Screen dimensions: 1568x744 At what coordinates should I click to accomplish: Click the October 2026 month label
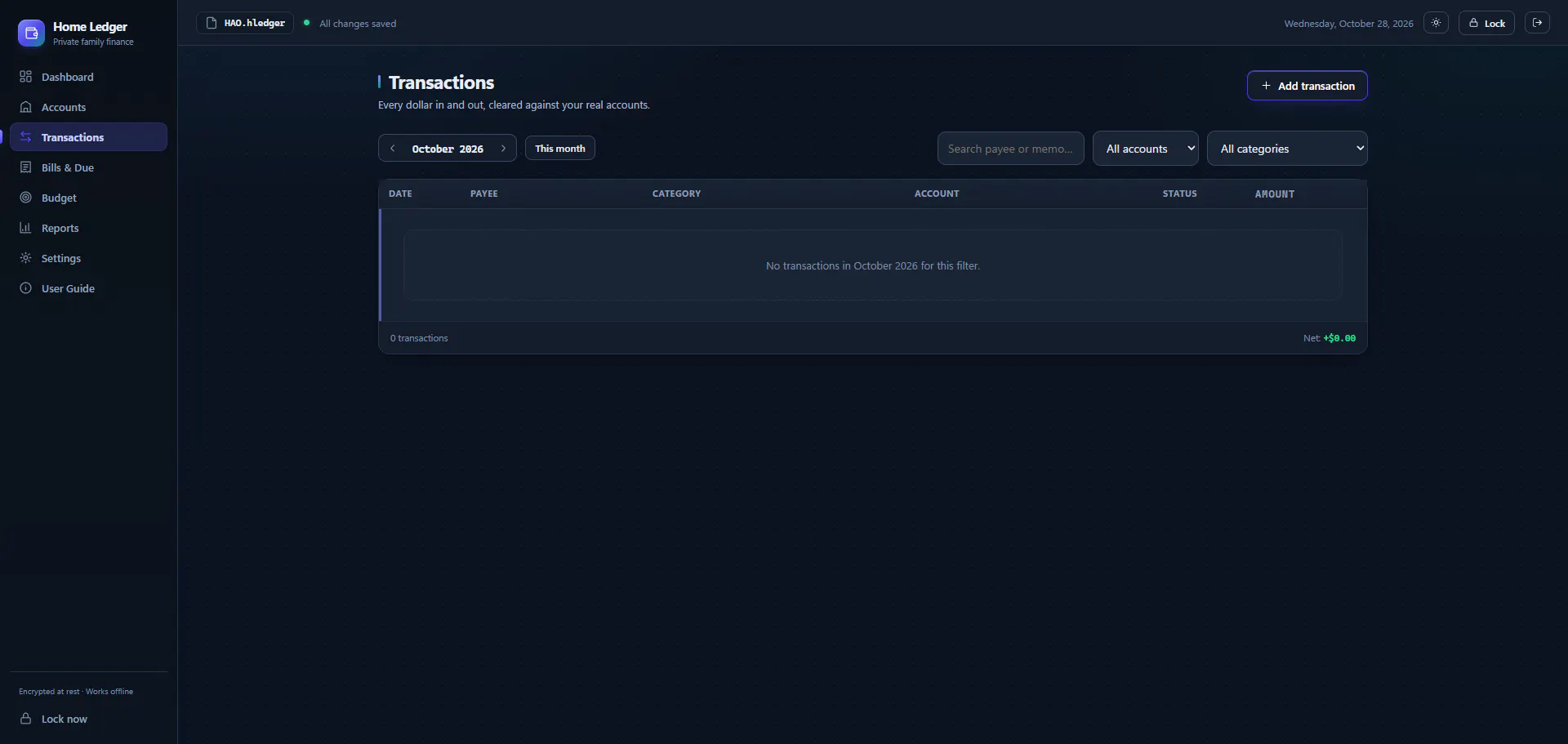point(448,149)
